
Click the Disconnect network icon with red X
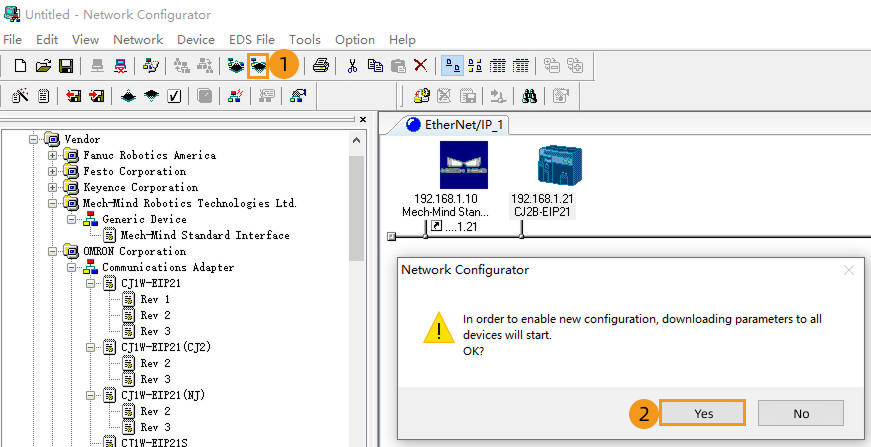(120, 66)
